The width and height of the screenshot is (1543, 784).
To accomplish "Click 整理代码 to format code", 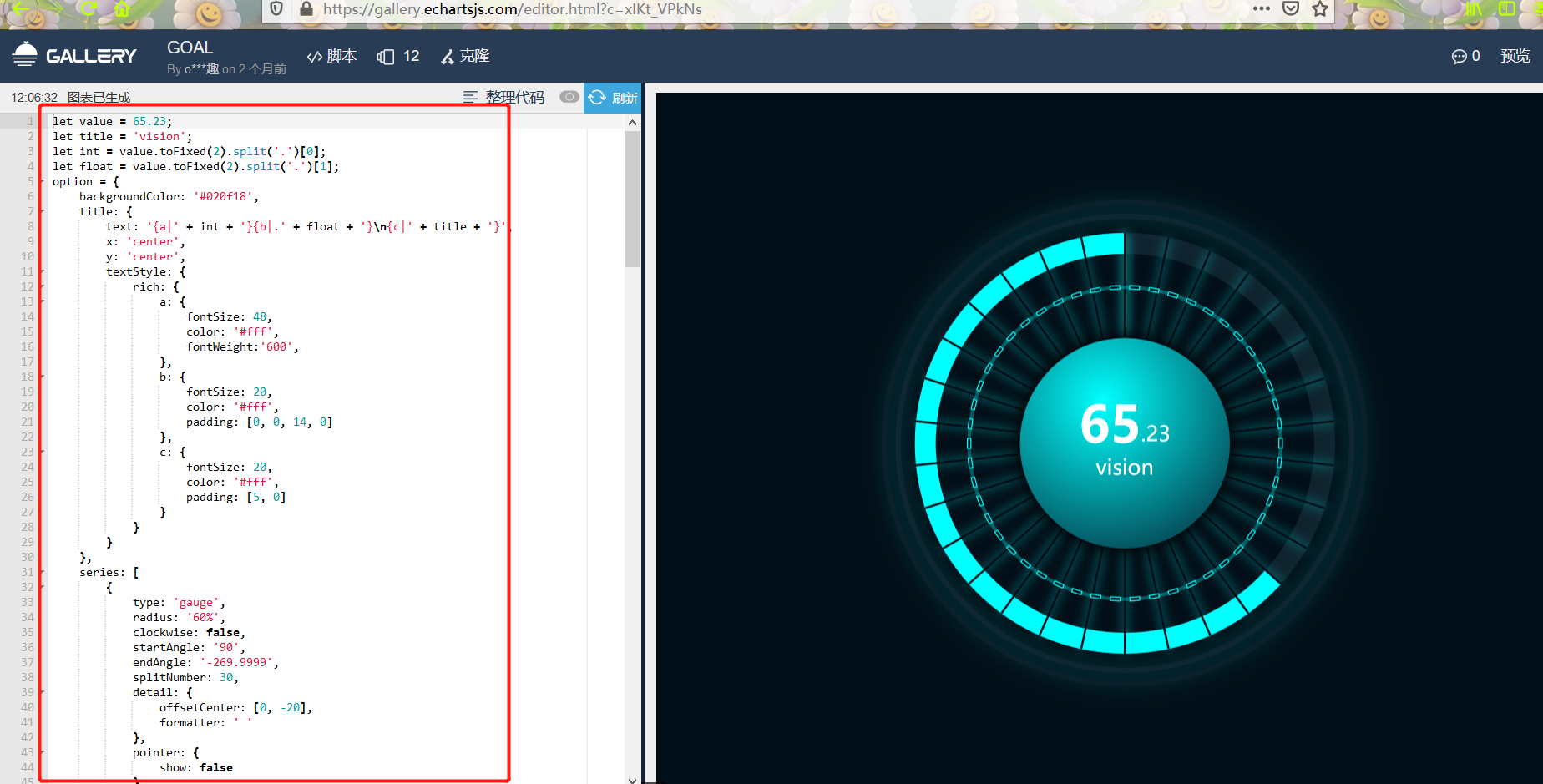I will 504,98.
